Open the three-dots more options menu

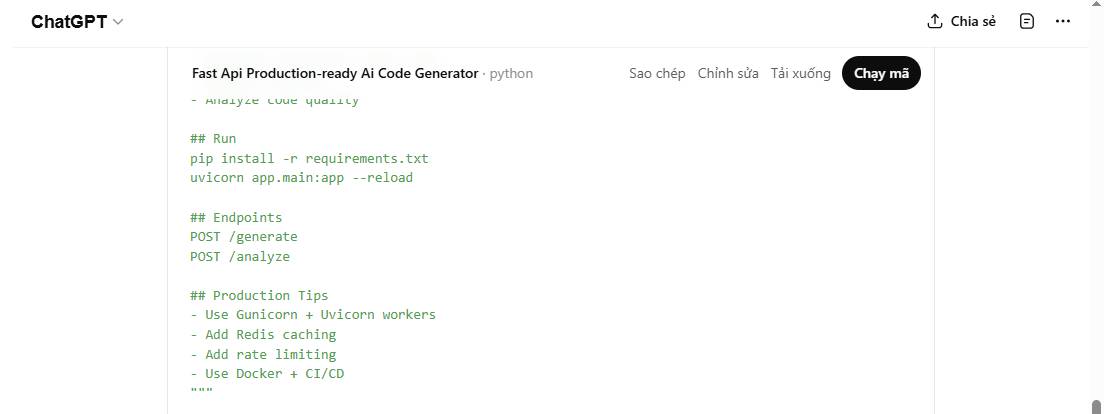1063,21
